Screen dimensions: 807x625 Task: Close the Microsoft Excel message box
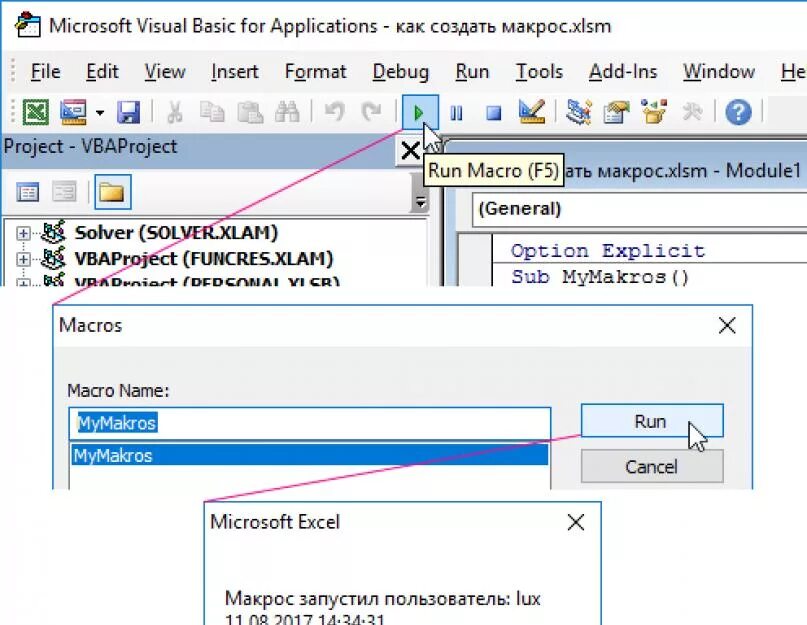pos(575,522)
